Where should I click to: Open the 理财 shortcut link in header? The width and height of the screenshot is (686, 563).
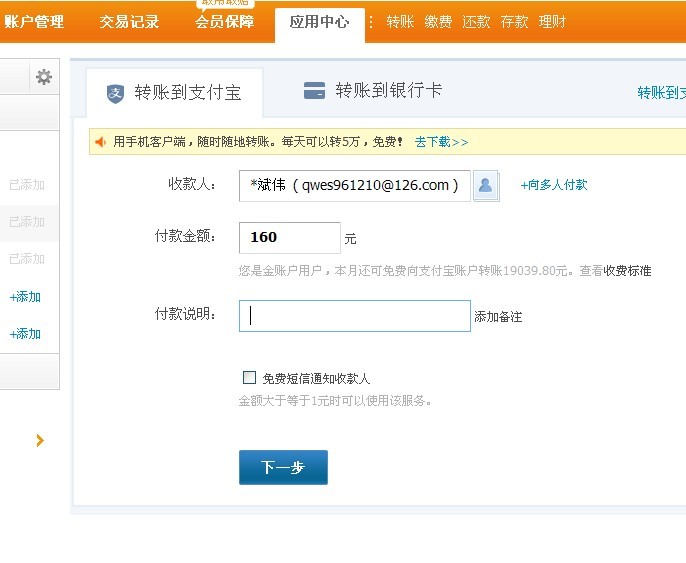tap(552, 21)
